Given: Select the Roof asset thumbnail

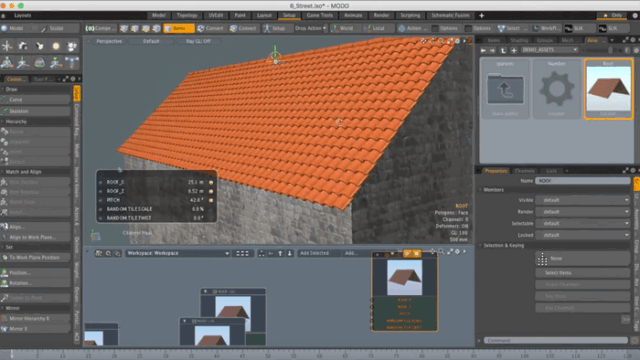Looking at the screenshot, I should 608,89.
